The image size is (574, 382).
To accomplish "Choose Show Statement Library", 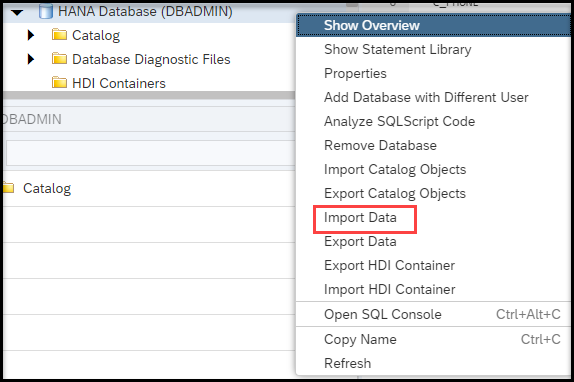I will [433, 49].
